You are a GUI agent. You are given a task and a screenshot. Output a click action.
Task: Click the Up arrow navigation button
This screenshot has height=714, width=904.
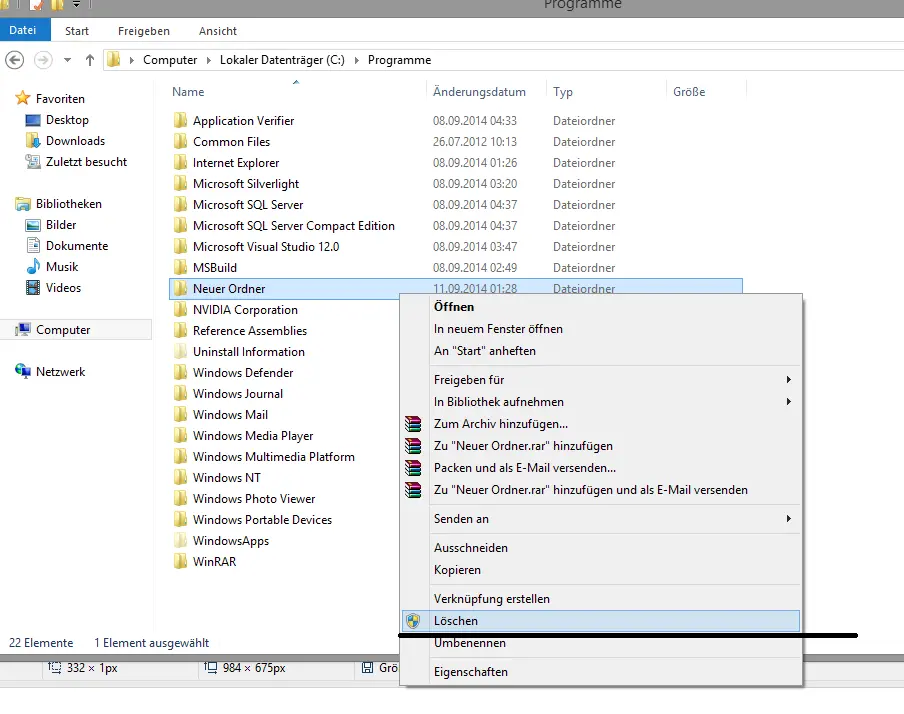click(90, 60)
